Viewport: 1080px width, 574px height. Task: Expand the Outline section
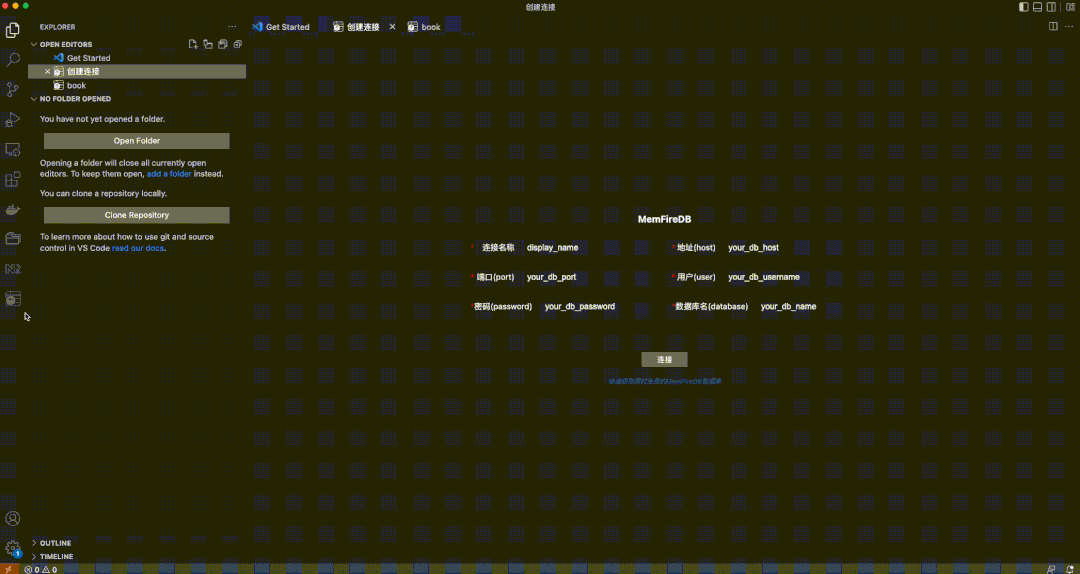tap(52, 543)
